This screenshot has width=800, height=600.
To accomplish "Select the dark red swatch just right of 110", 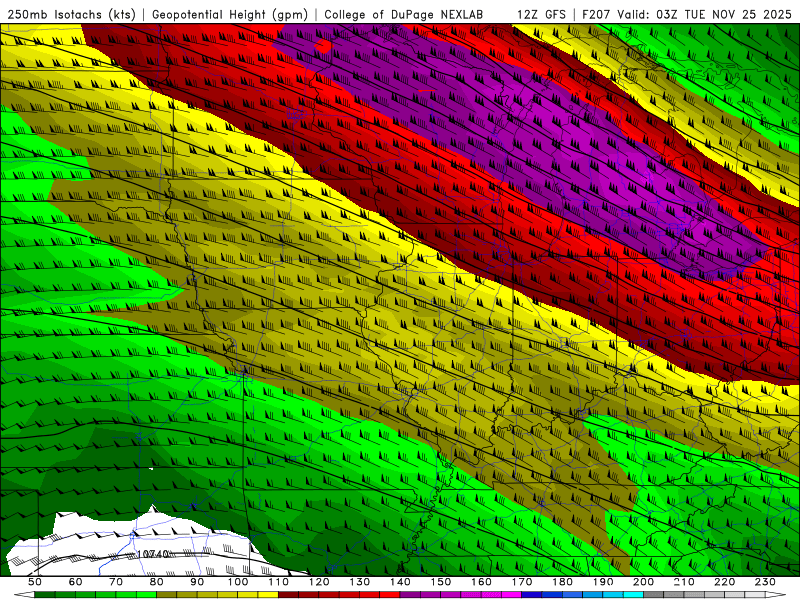I will coord(288,594).
